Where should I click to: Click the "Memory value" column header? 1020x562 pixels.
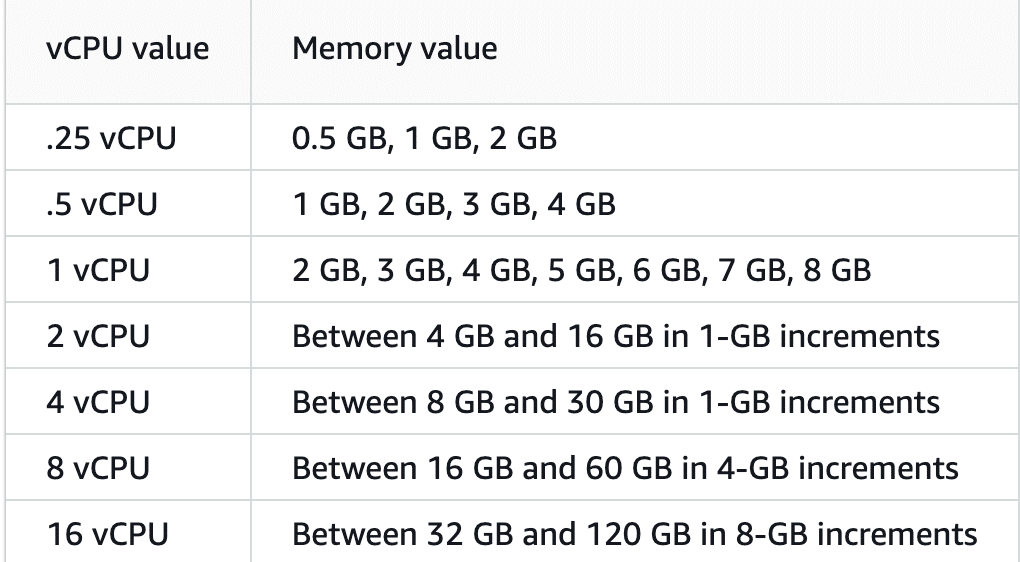pyautogui.click(x=394, y=49)
